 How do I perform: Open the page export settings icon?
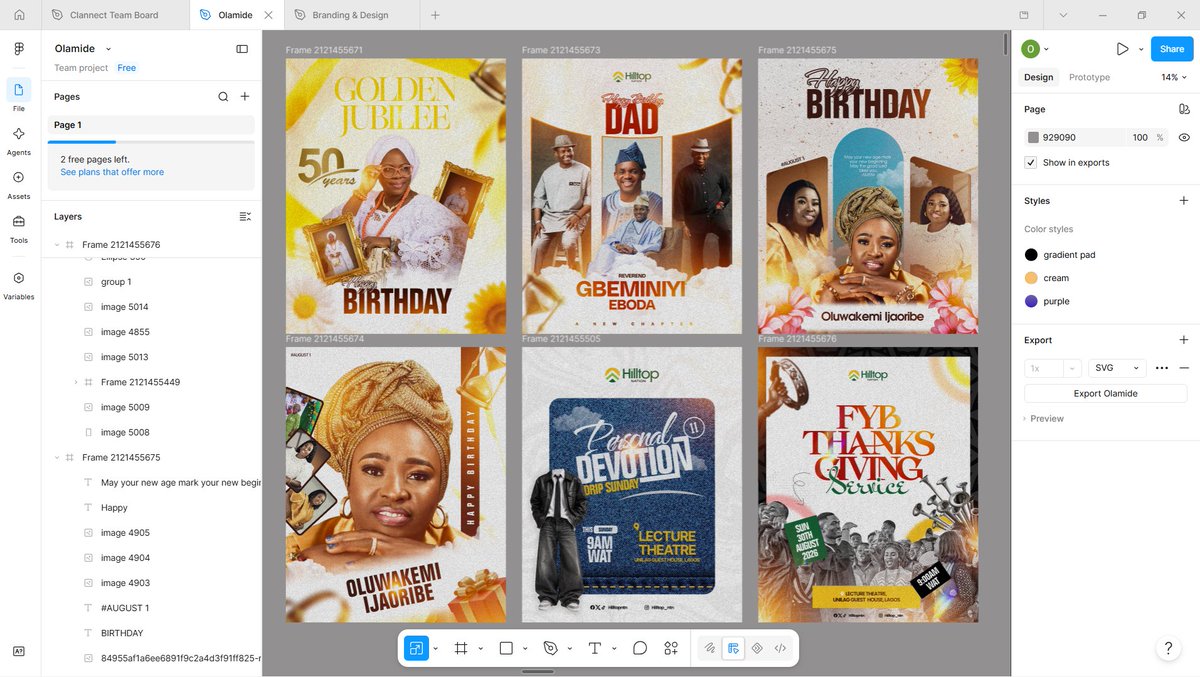(x=1184, y=109)
